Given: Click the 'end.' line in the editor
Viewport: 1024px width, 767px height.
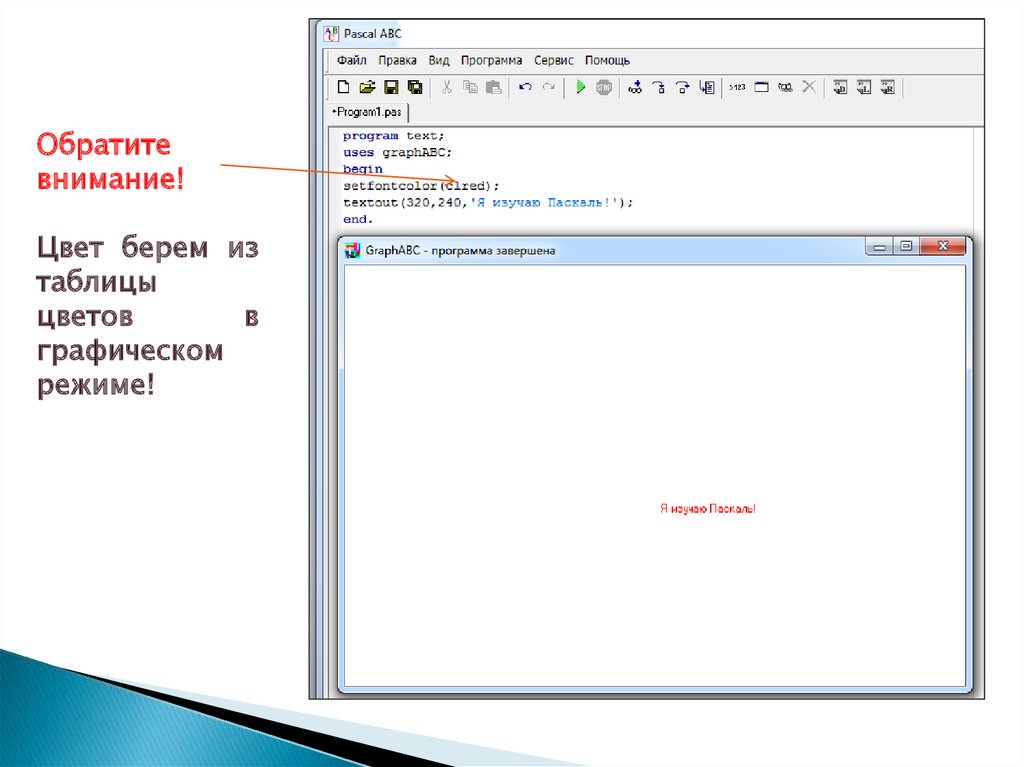Looking at the screenshot, I should [x=358, y=220].
